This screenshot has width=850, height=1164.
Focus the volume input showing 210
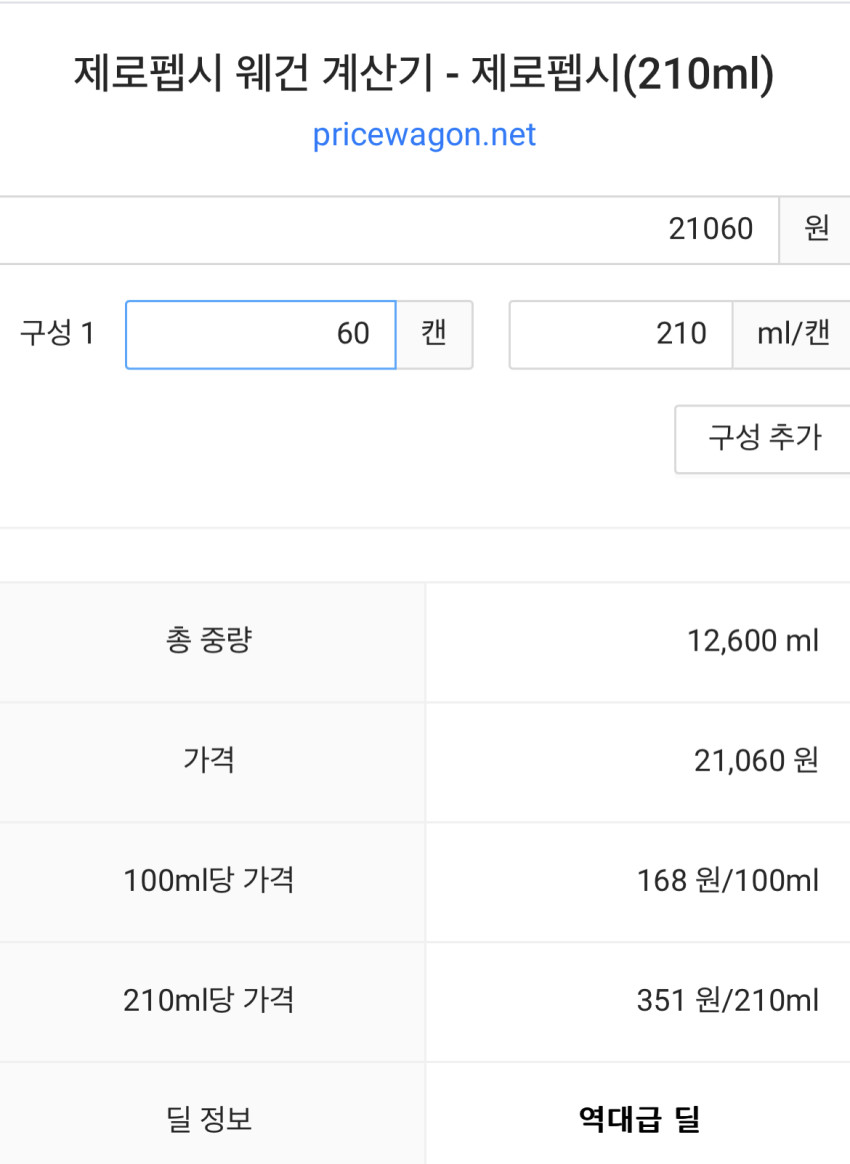tap(620, 334)
